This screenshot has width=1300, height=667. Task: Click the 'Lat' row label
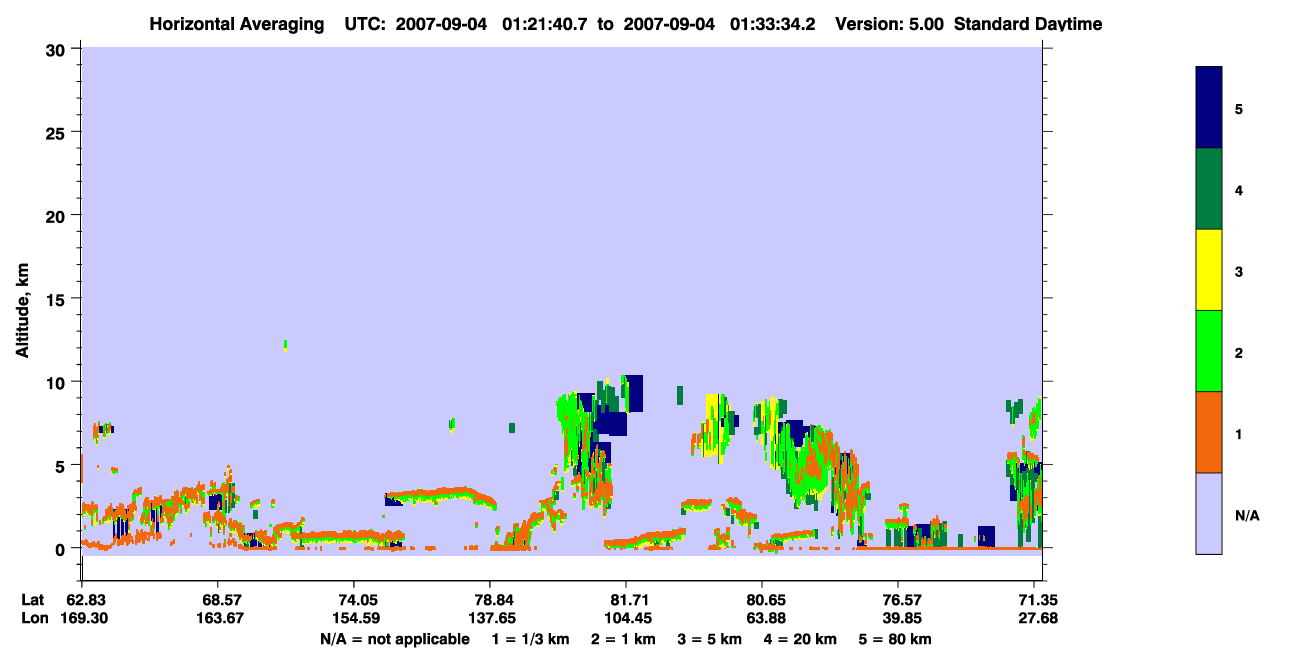tap(32, 600)
